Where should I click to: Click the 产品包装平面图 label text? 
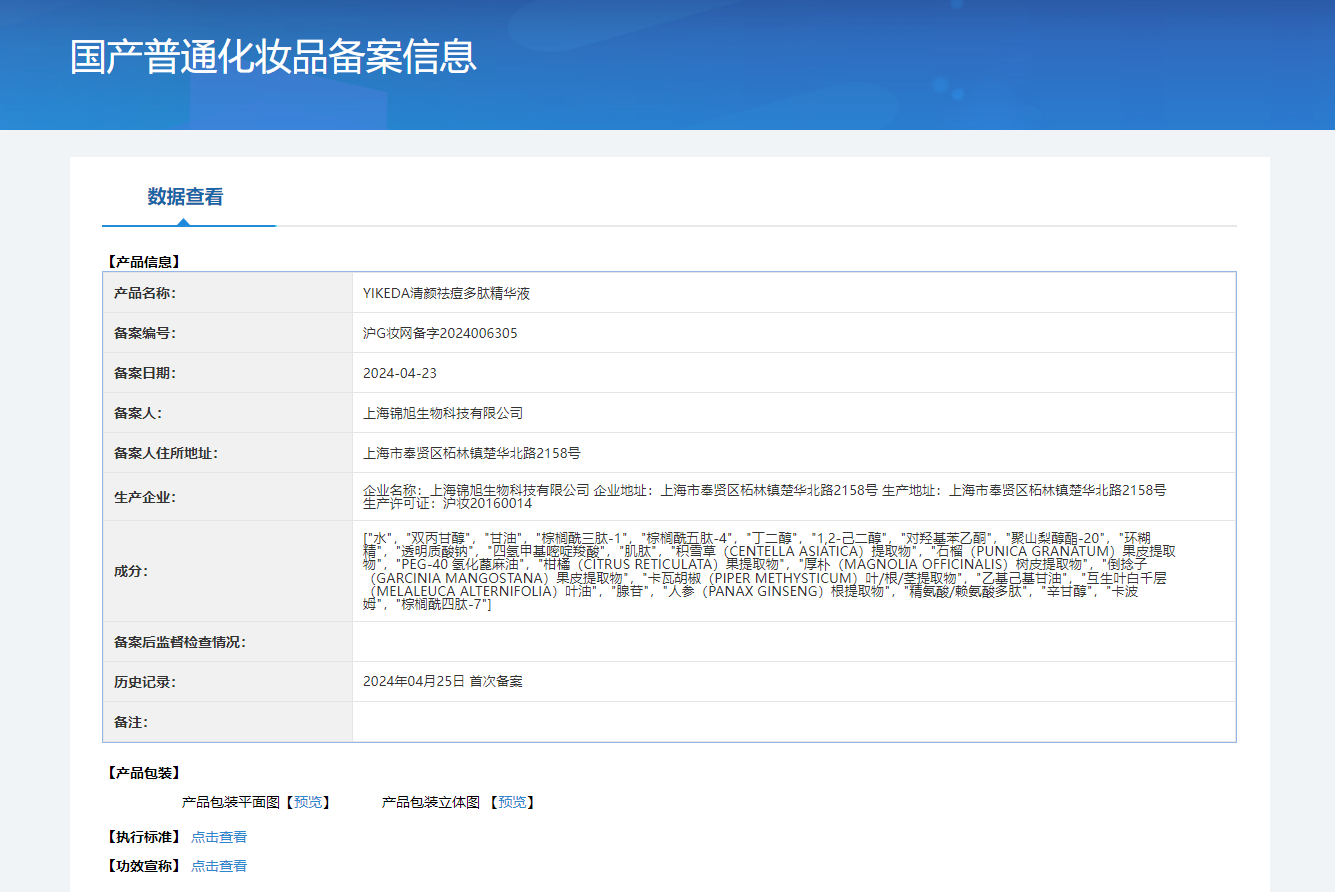[231, 802]
